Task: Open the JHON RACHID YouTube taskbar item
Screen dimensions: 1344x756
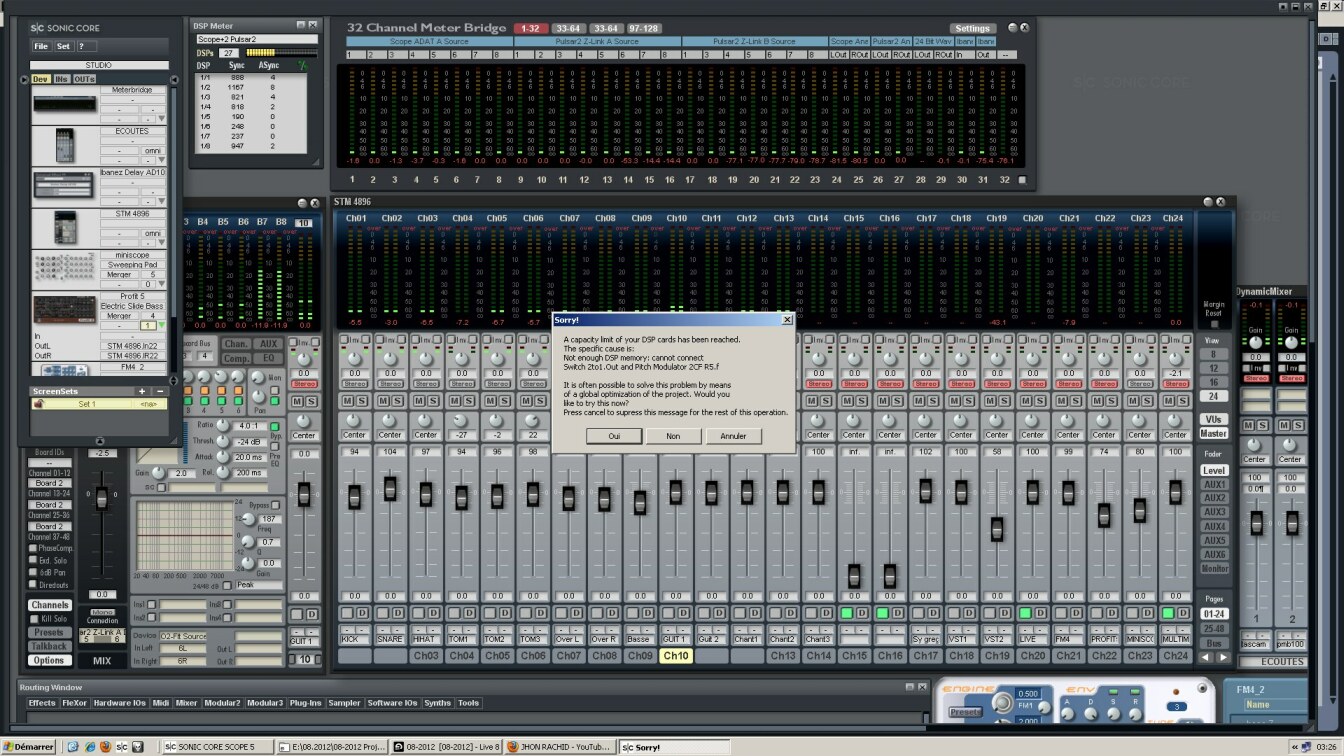Action: pos(560,747)
